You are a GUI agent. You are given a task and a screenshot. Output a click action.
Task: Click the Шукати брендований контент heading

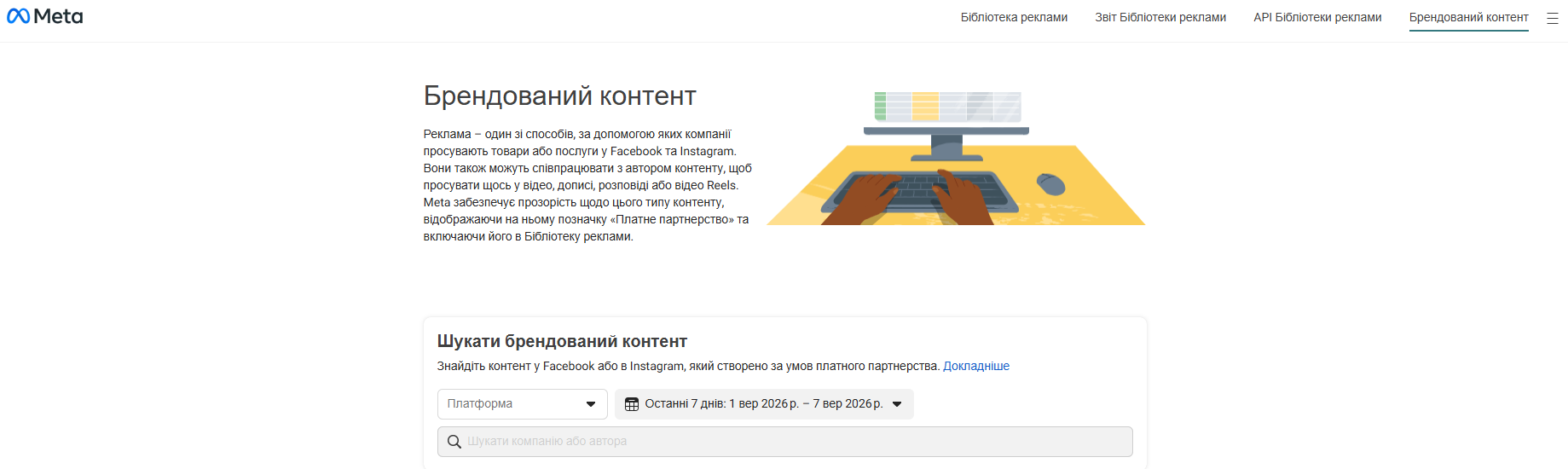point(562,341)
